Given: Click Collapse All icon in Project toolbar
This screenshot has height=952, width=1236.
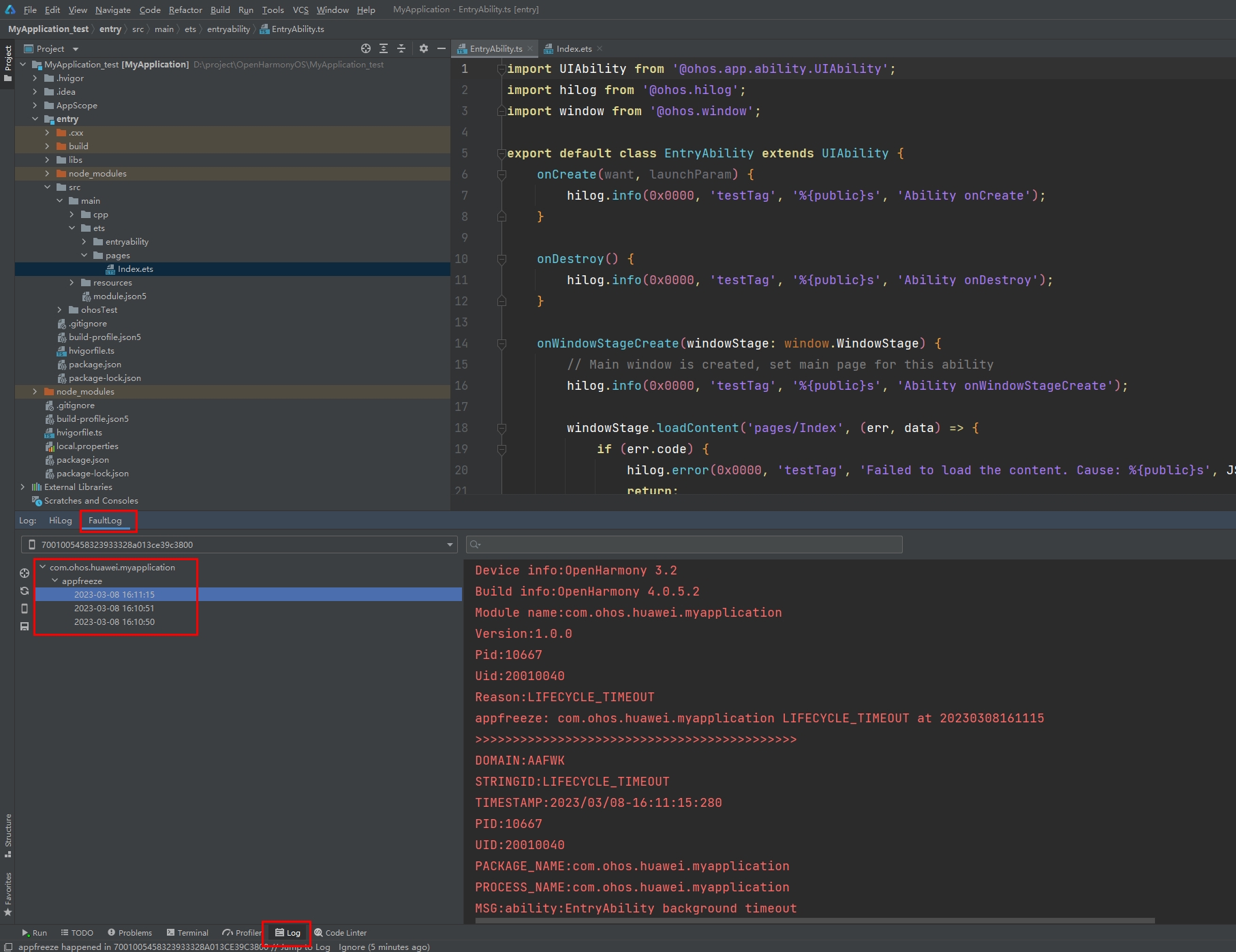Looking at the screenshot, I should (x=401, y=48).
